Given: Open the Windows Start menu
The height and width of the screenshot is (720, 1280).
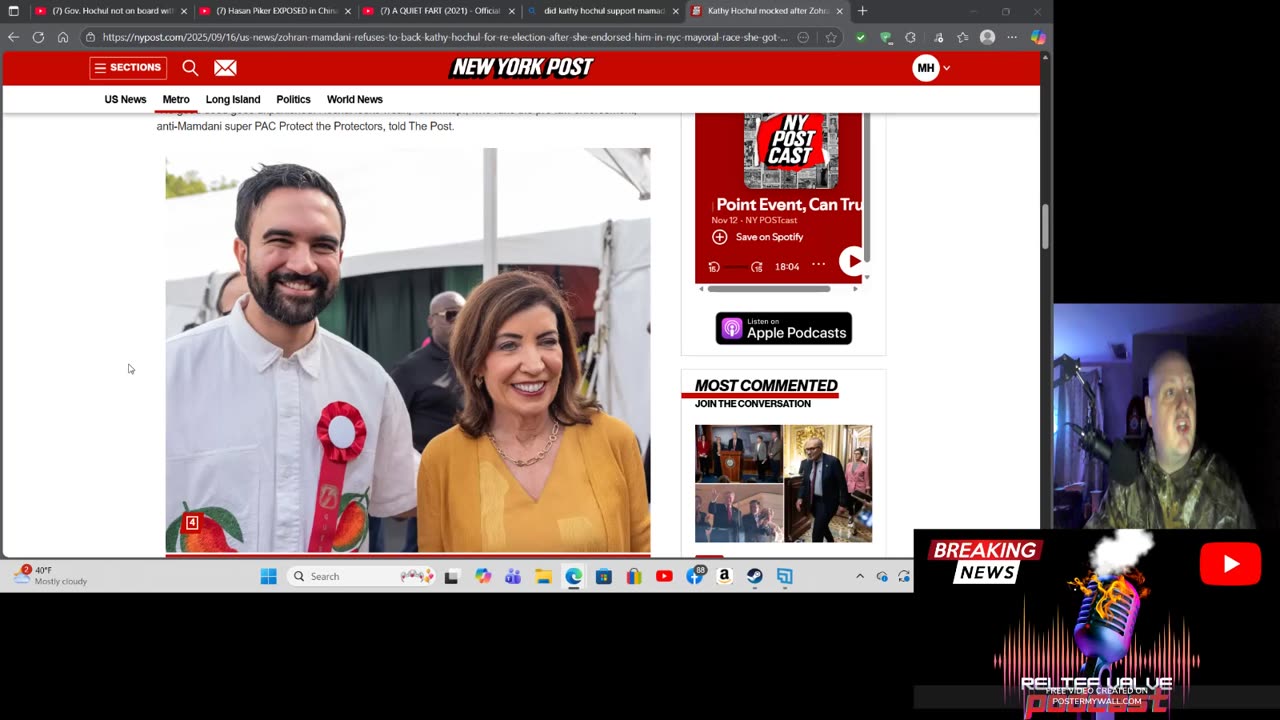Looking at the screenshot, I should [x=268, y=576].
